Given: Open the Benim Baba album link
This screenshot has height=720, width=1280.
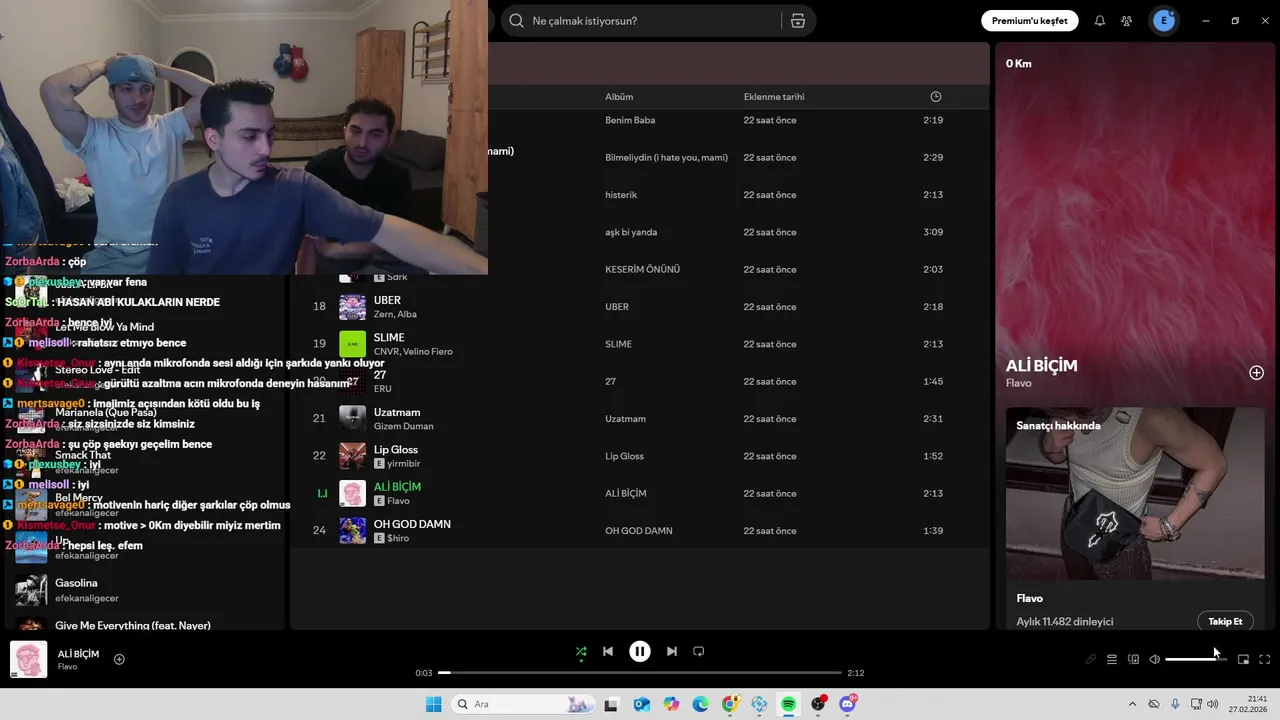Looking at the screenshot, I should (630, 120).
